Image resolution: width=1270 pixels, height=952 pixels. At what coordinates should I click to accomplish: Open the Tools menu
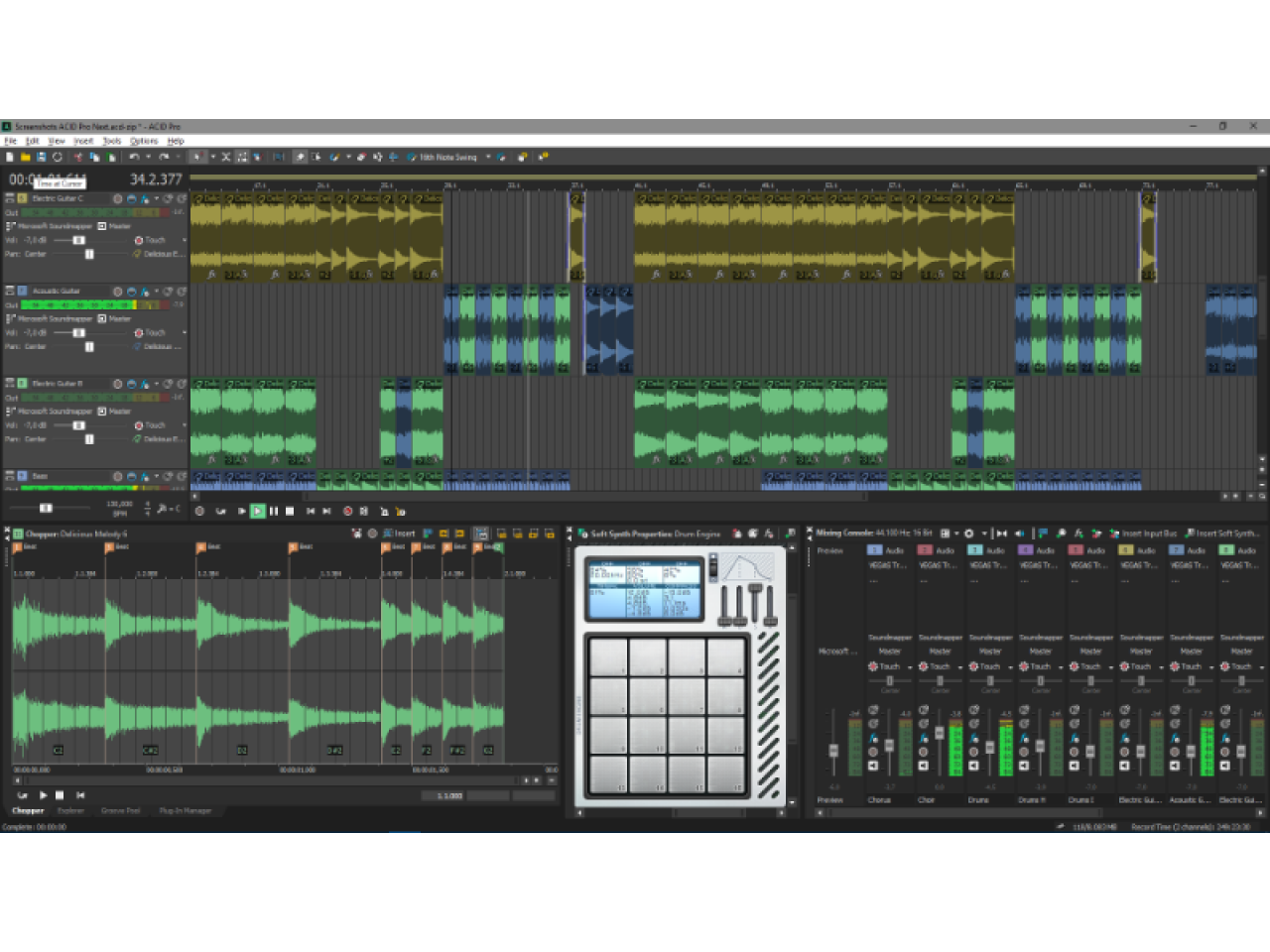(112, 141)
